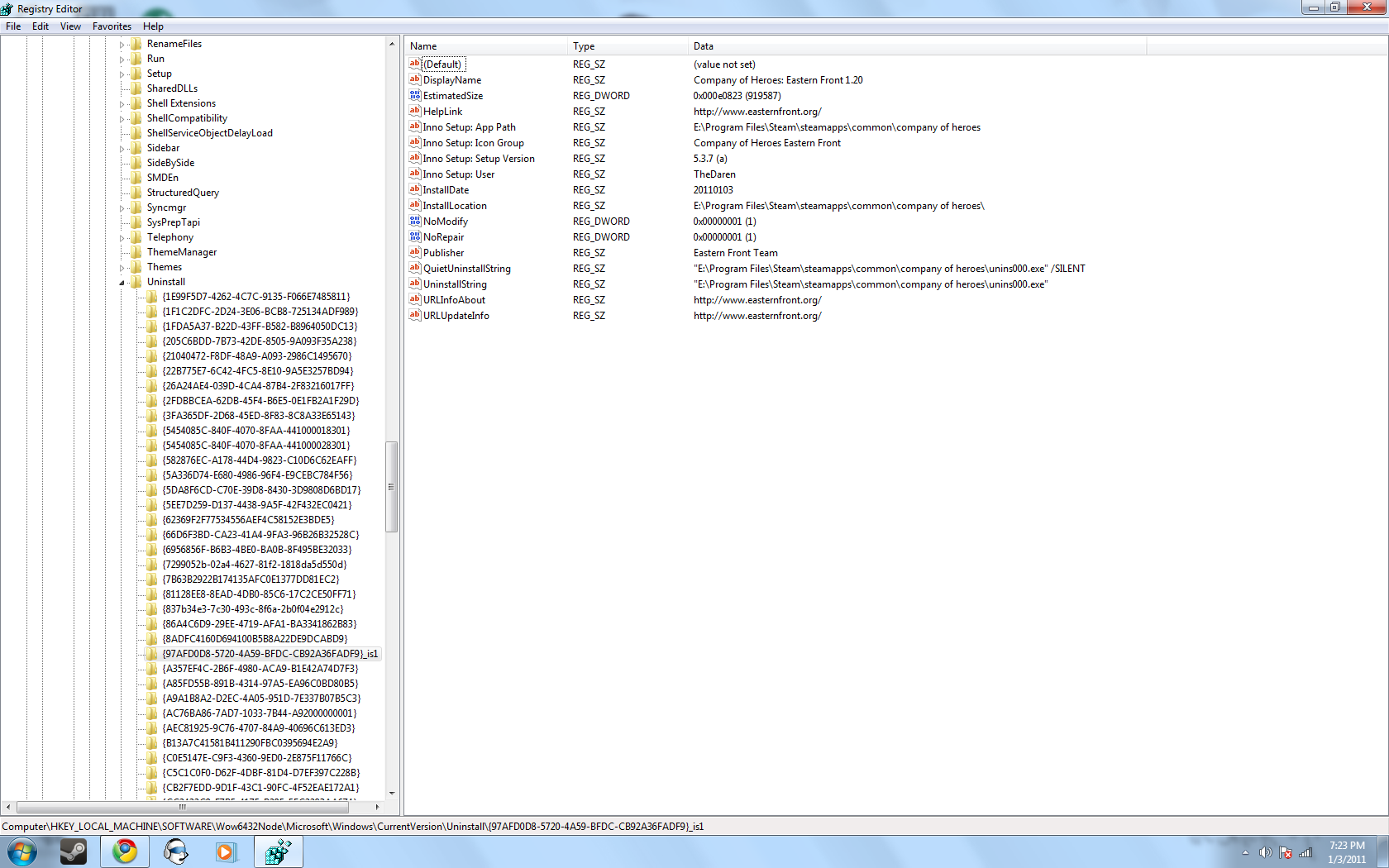Click the volume speaker tray icon
The image size is (1389, 868).
point(1265,852)
